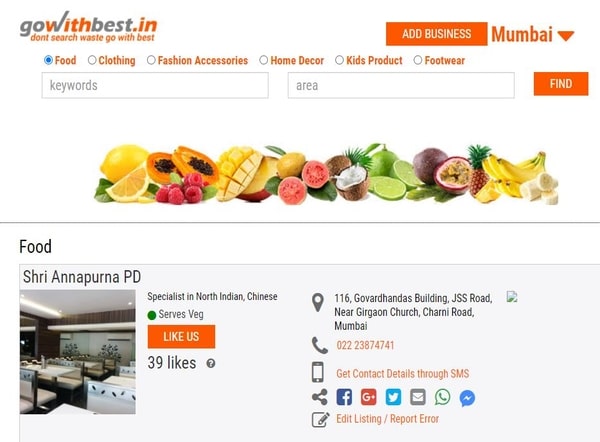Click the orange FIND button
Screen dimensions: 600x442
(561, 84)
